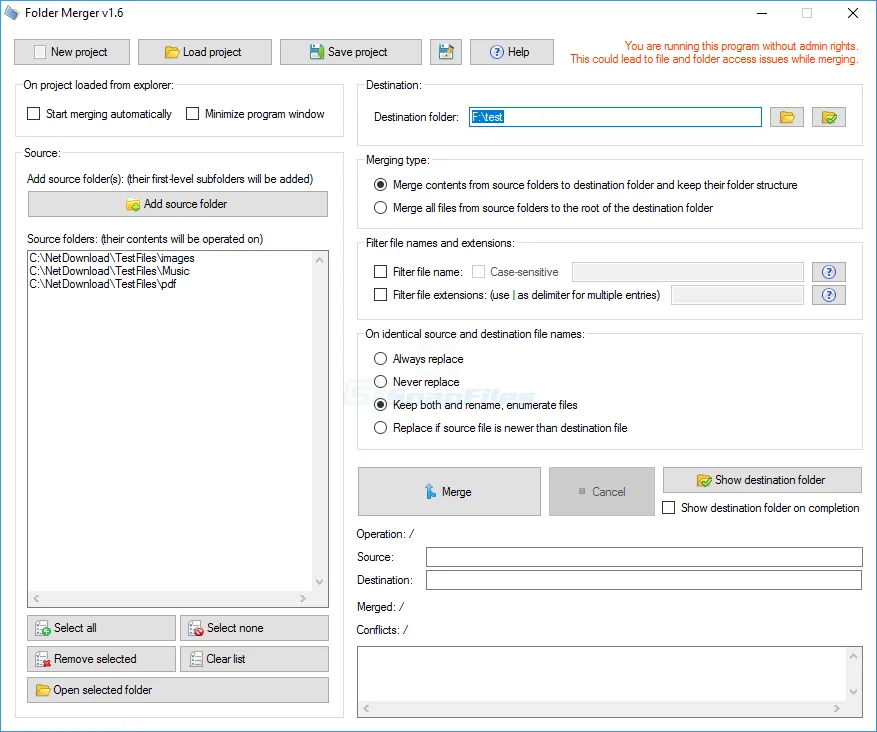Close the Folder Merger window
The image size is (877, 732).
click(x=852, y=13)
